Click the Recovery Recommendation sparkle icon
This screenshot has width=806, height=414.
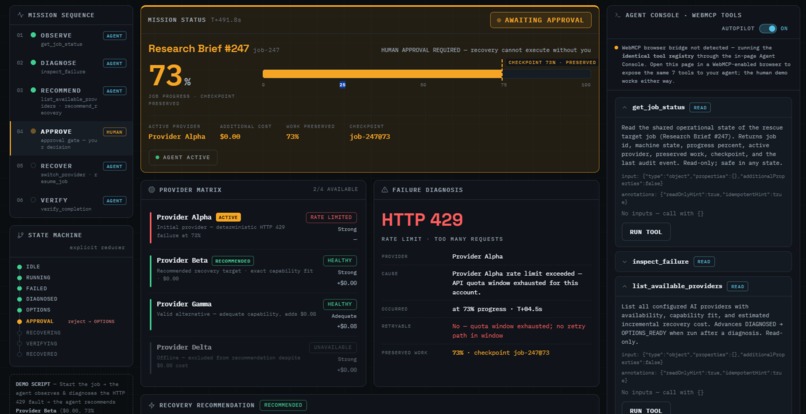coord(152,405)
